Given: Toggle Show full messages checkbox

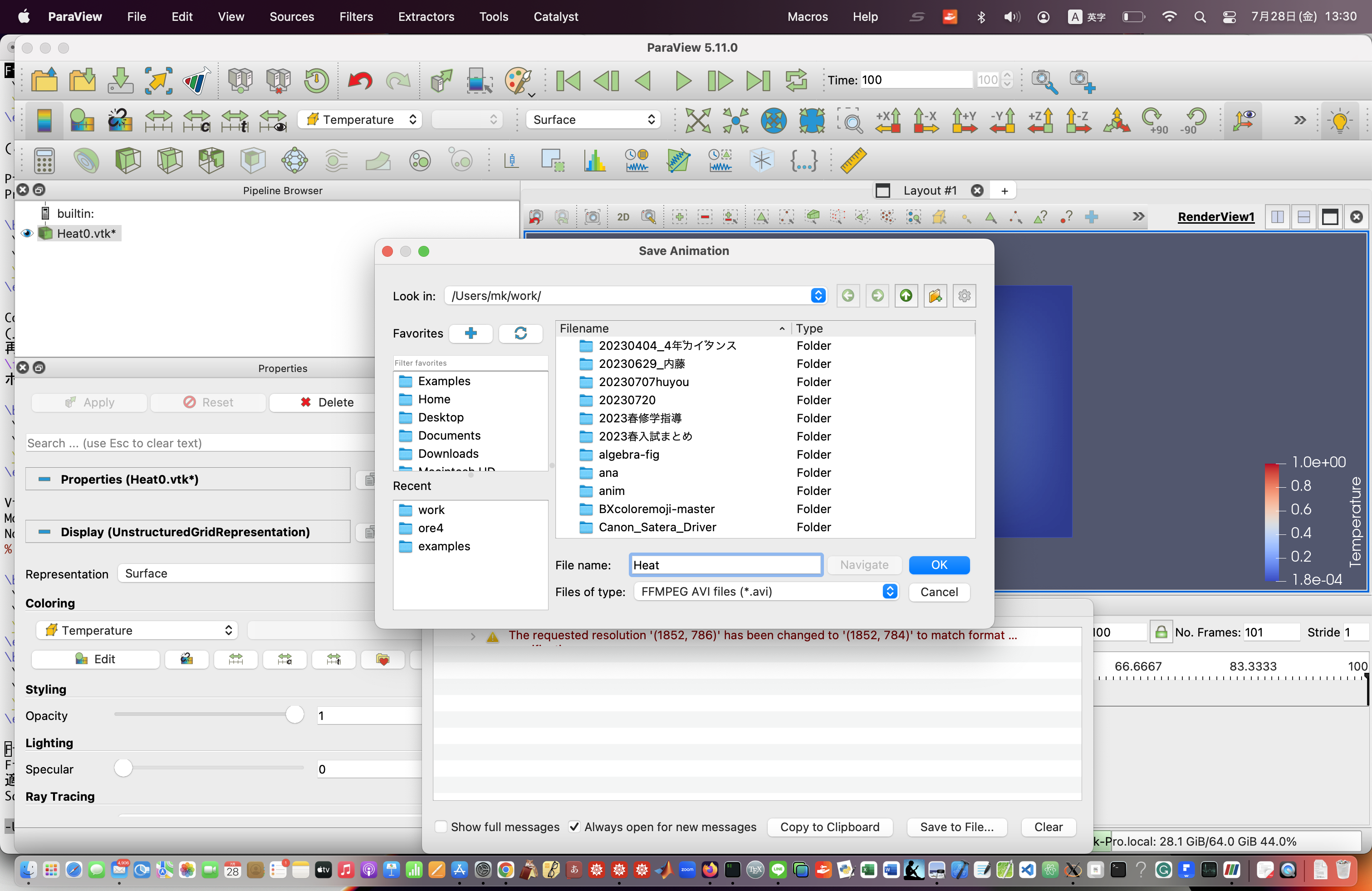Looking at the screenshot, I should tap(441, 827).
